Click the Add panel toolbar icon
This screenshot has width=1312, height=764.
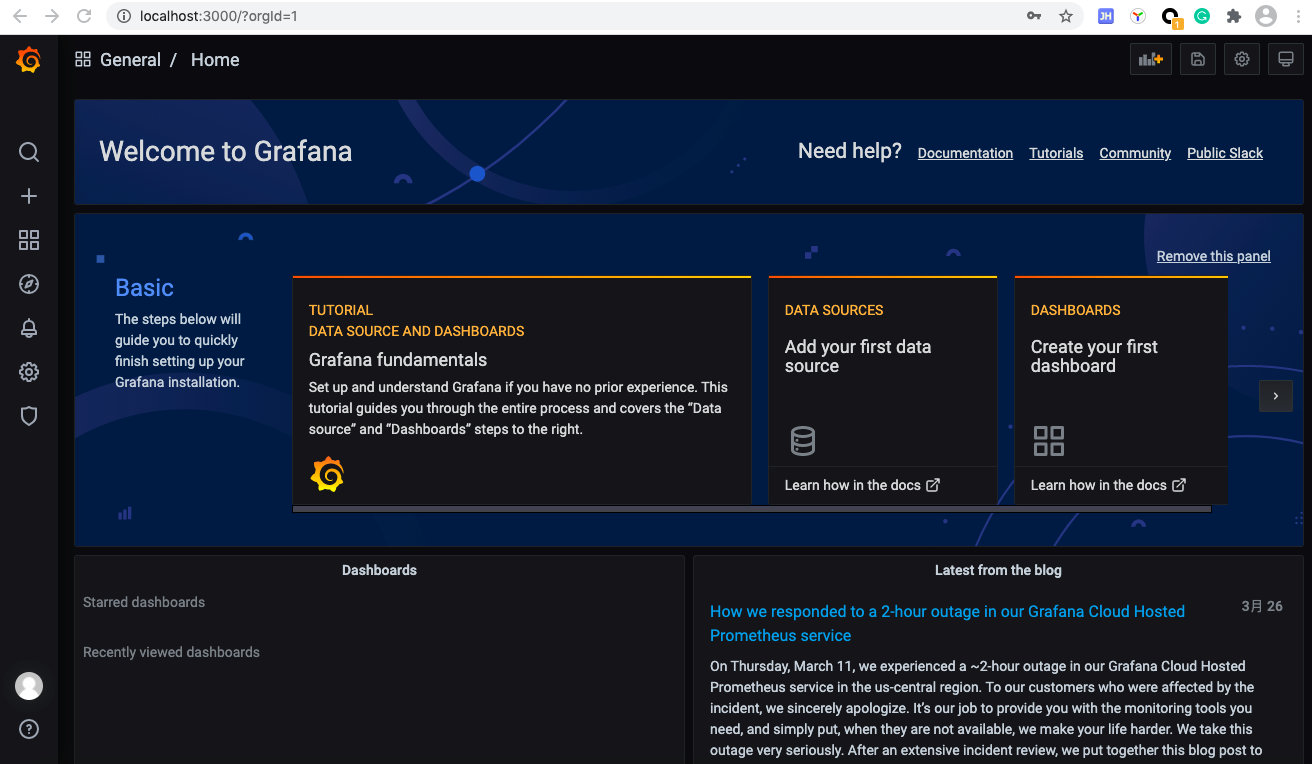click(1151, 60)
